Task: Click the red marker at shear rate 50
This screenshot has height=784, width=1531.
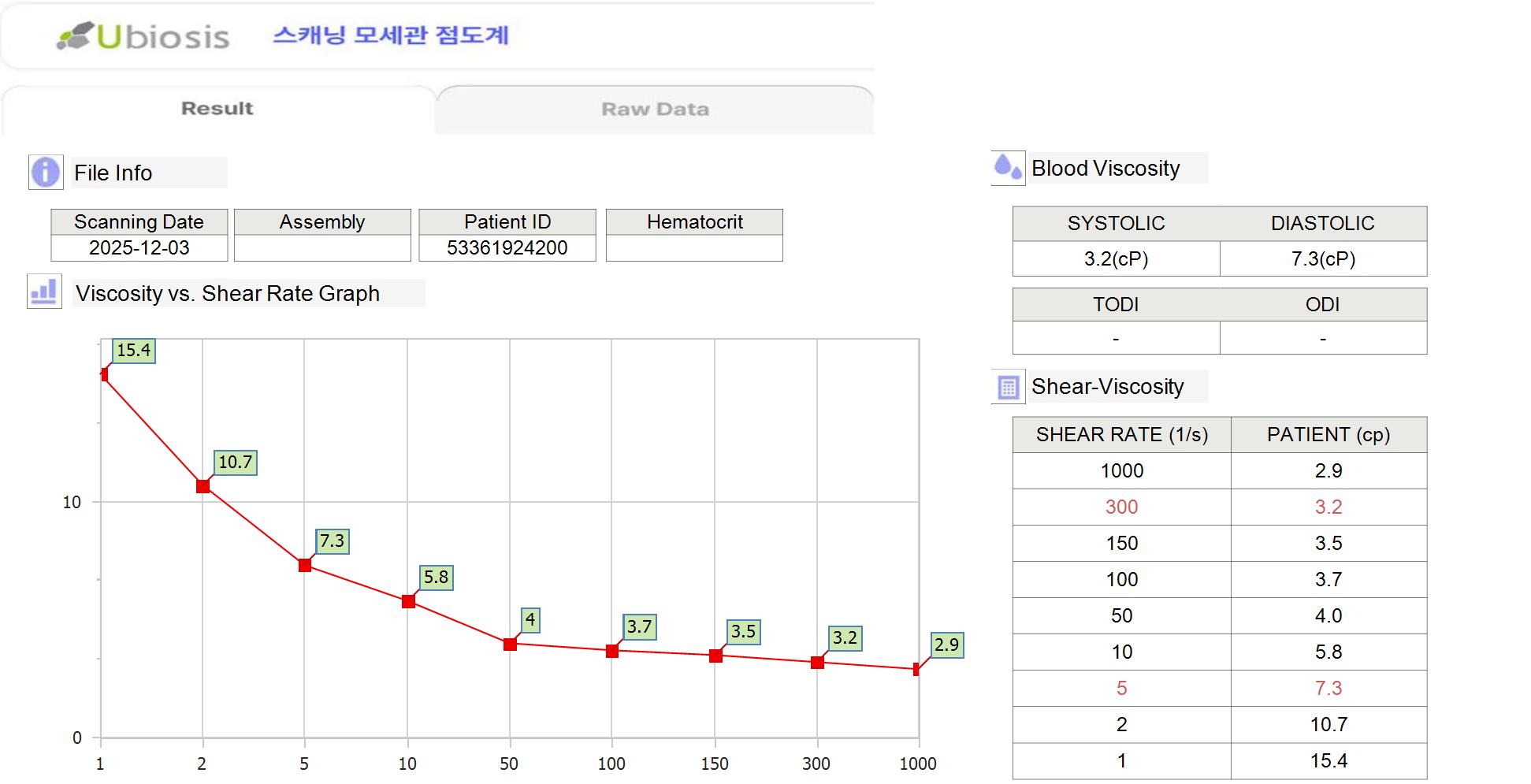Action: pyautogui.click(x=510, y=645)
